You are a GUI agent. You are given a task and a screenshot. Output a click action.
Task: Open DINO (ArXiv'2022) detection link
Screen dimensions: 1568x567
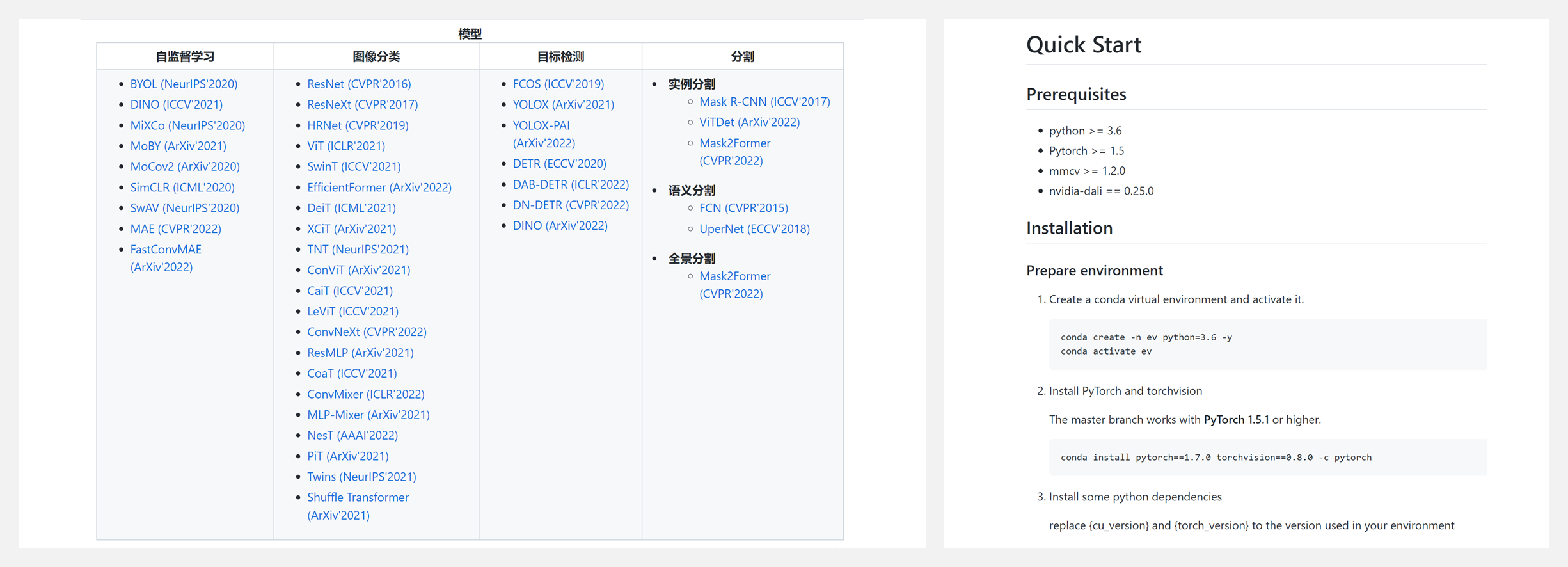click(560, 225)
